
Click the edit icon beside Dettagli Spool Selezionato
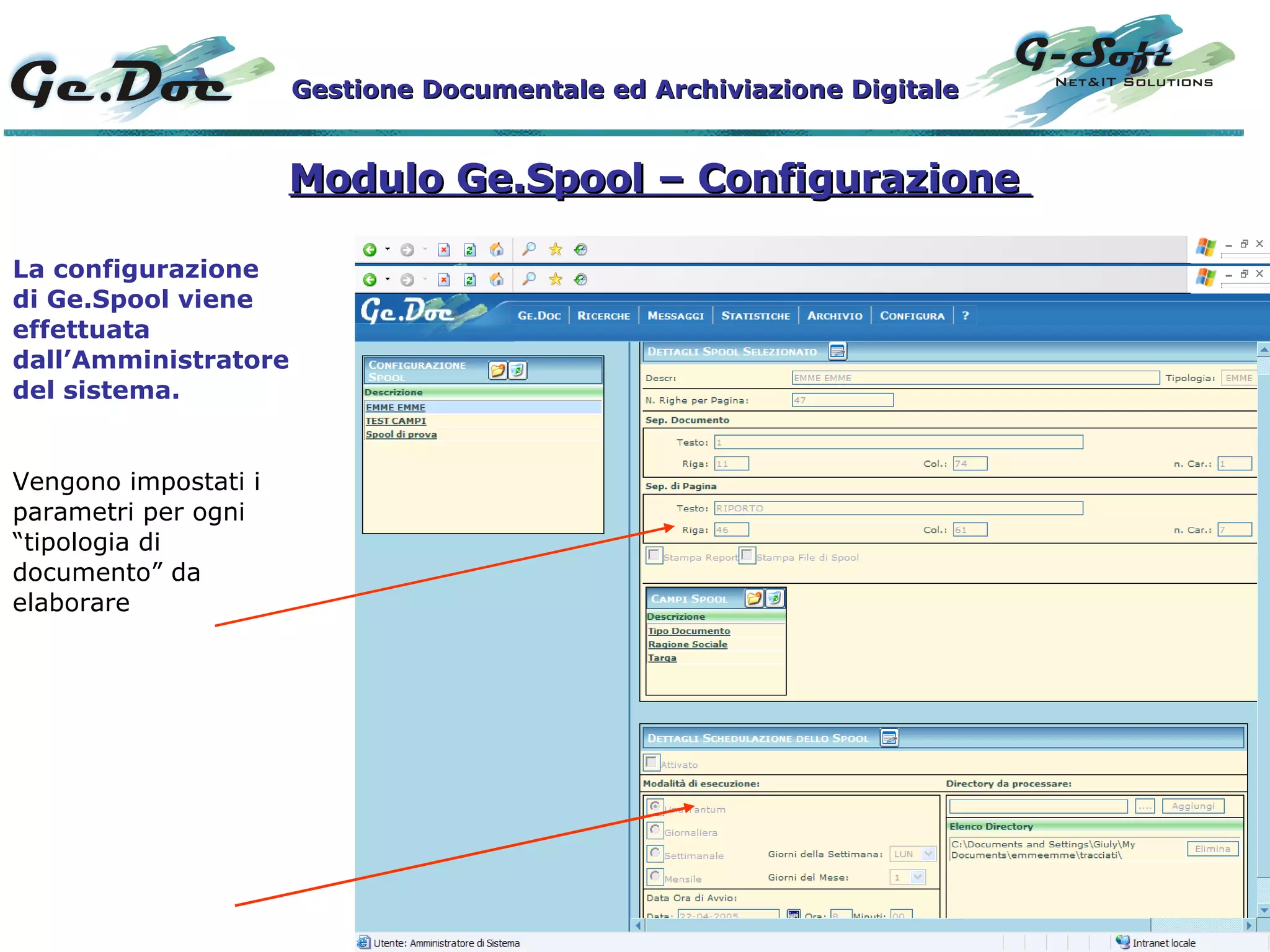[x=838, y=351]
